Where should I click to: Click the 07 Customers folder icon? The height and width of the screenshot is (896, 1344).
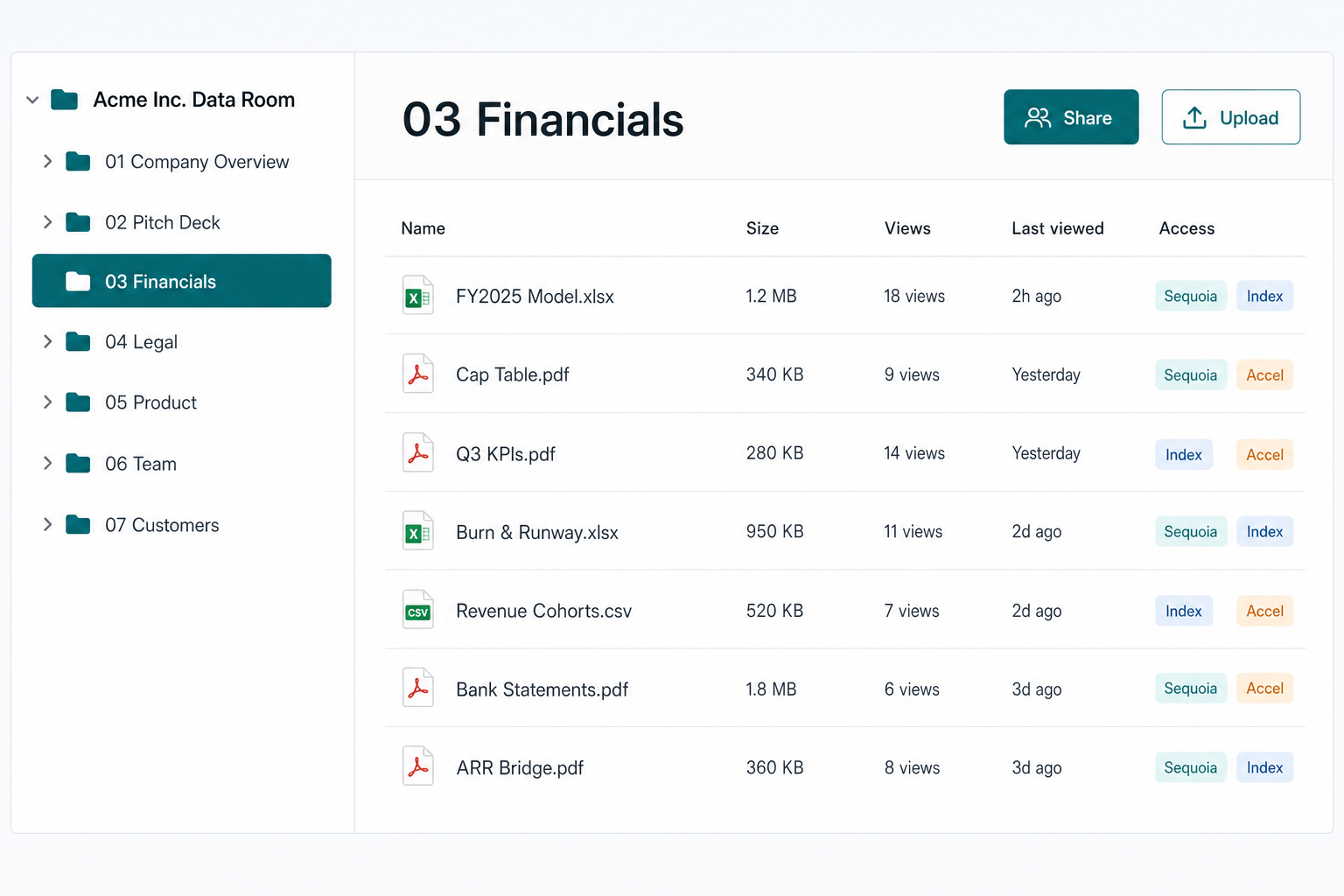tap(78, 525)
